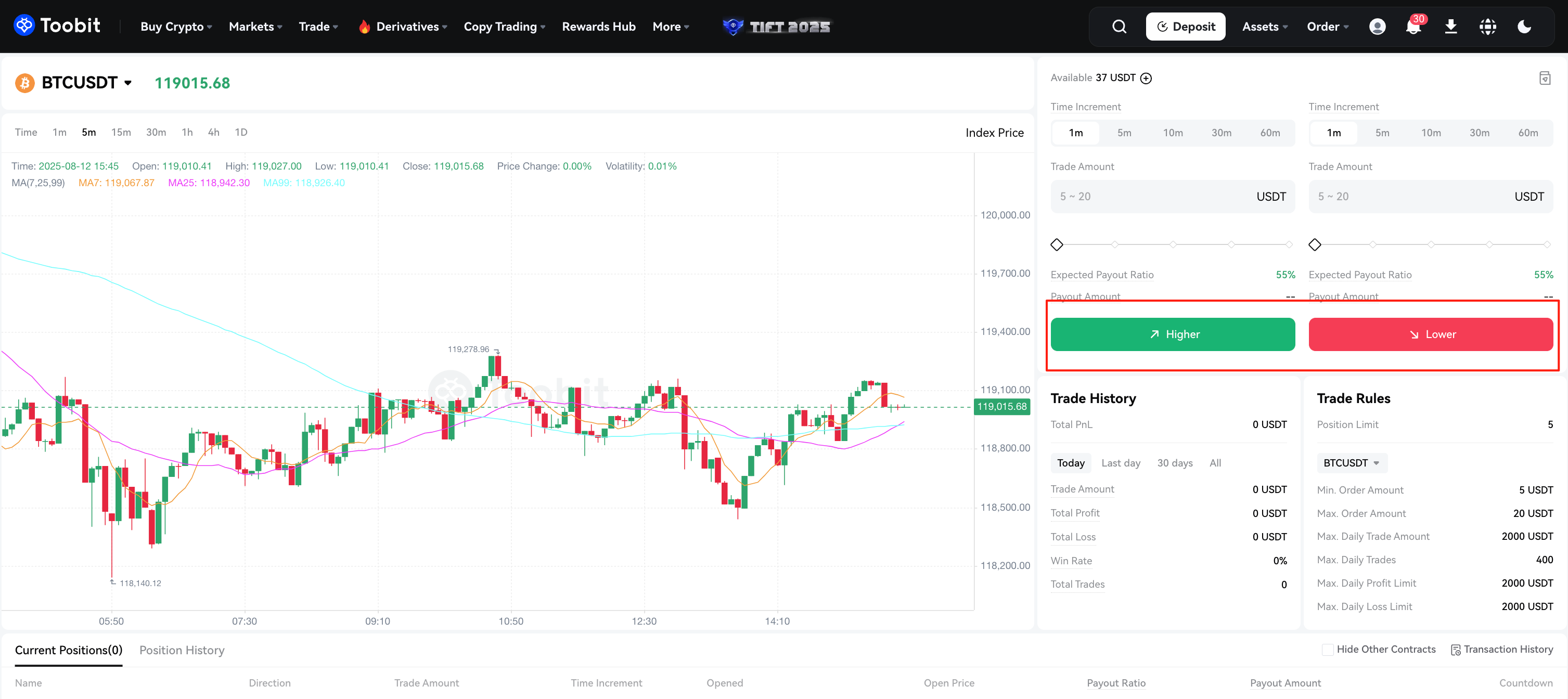Toggle dark mode moon icon
Viewport: 1568px width, 699px height.
click(1524, 26)
